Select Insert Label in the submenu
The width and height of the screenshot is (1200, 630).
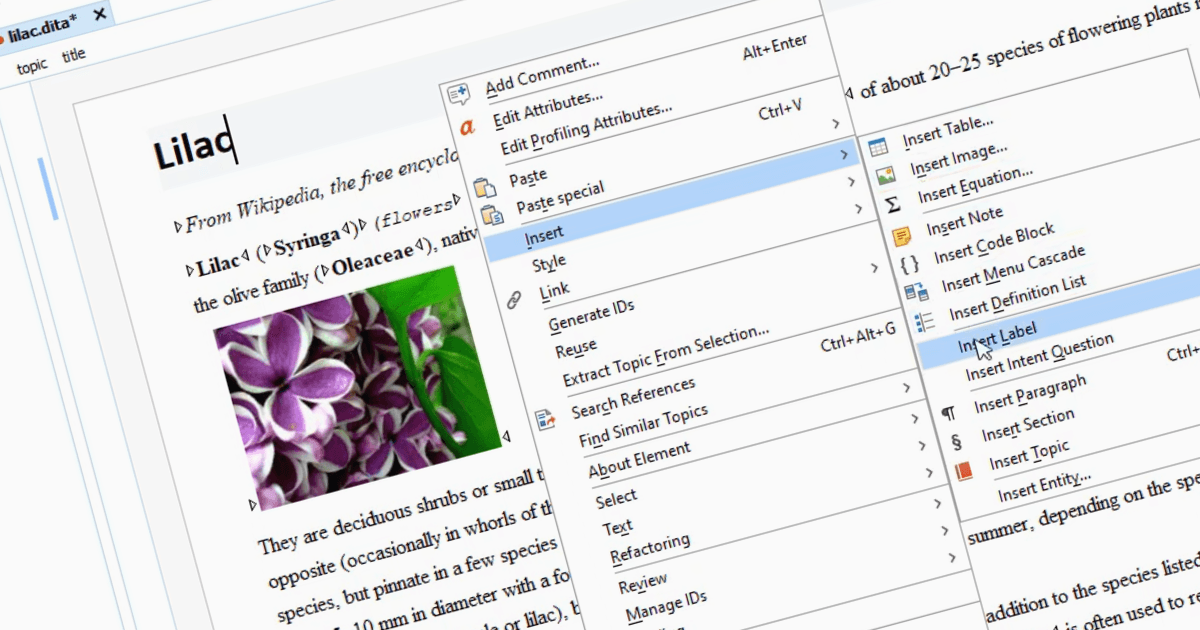996,338
